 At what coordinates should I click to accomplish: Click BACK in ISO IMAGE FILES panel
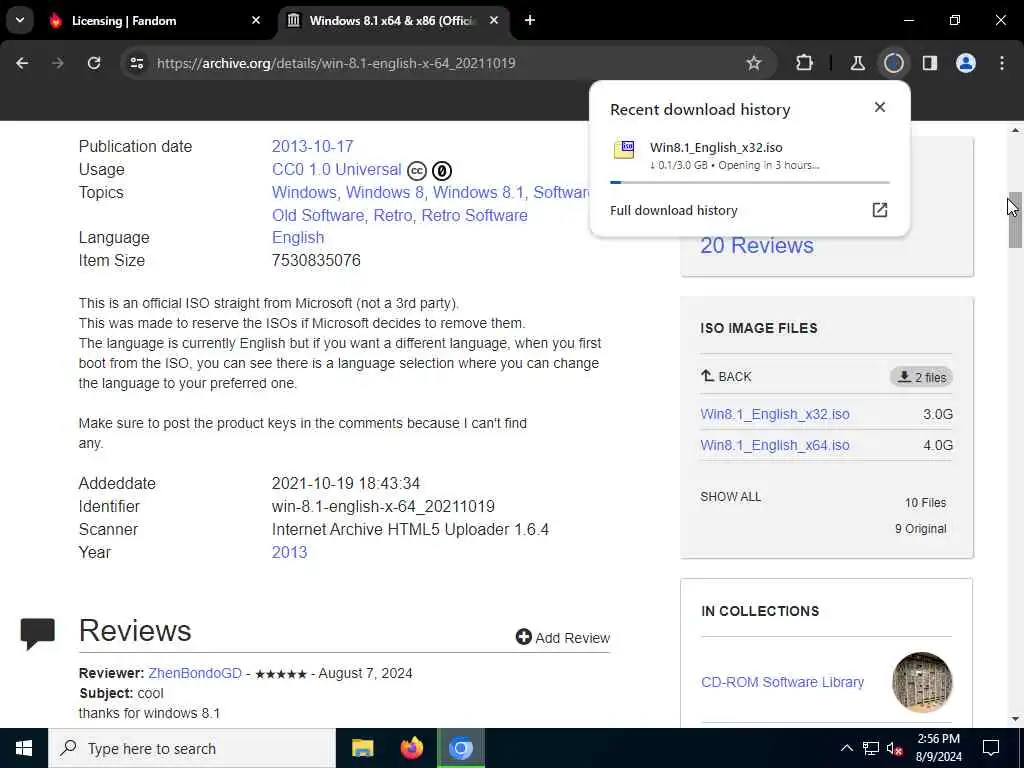726,376
